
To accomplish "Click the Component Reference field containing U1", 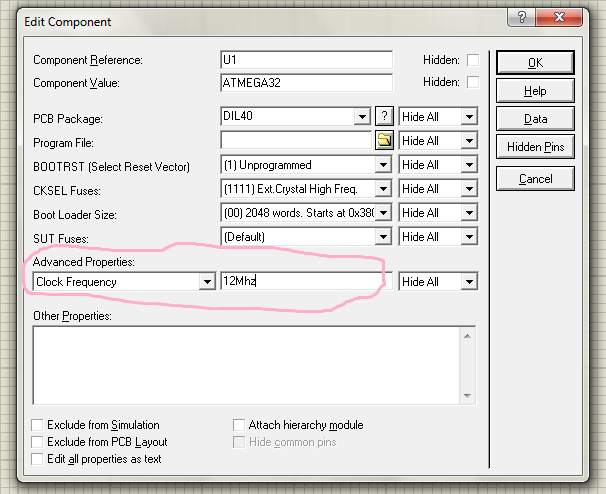I will click(x=306, y=60).
